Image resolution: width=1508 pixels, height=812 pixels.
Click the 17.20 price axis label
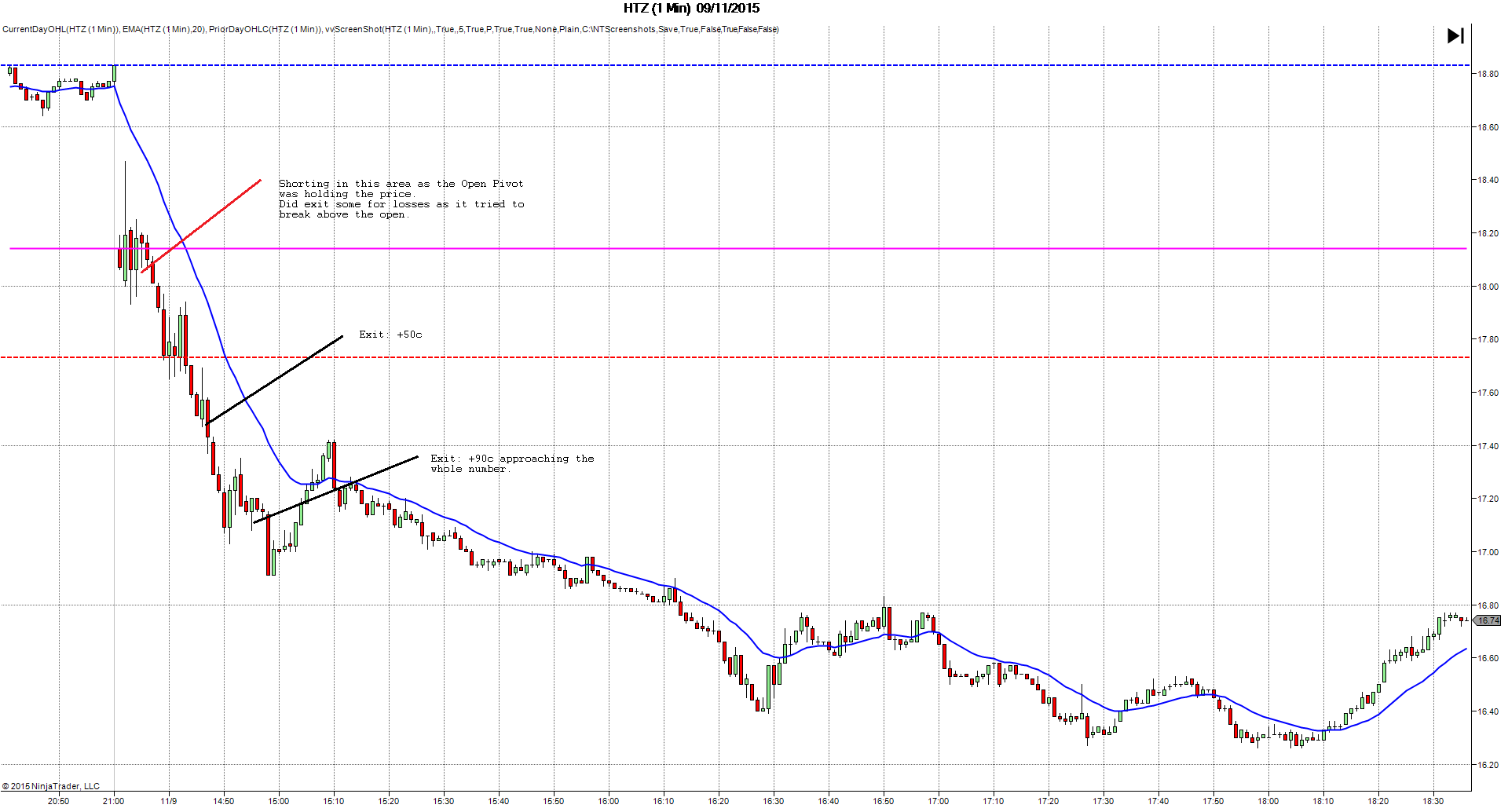[x=1488, y=499]
